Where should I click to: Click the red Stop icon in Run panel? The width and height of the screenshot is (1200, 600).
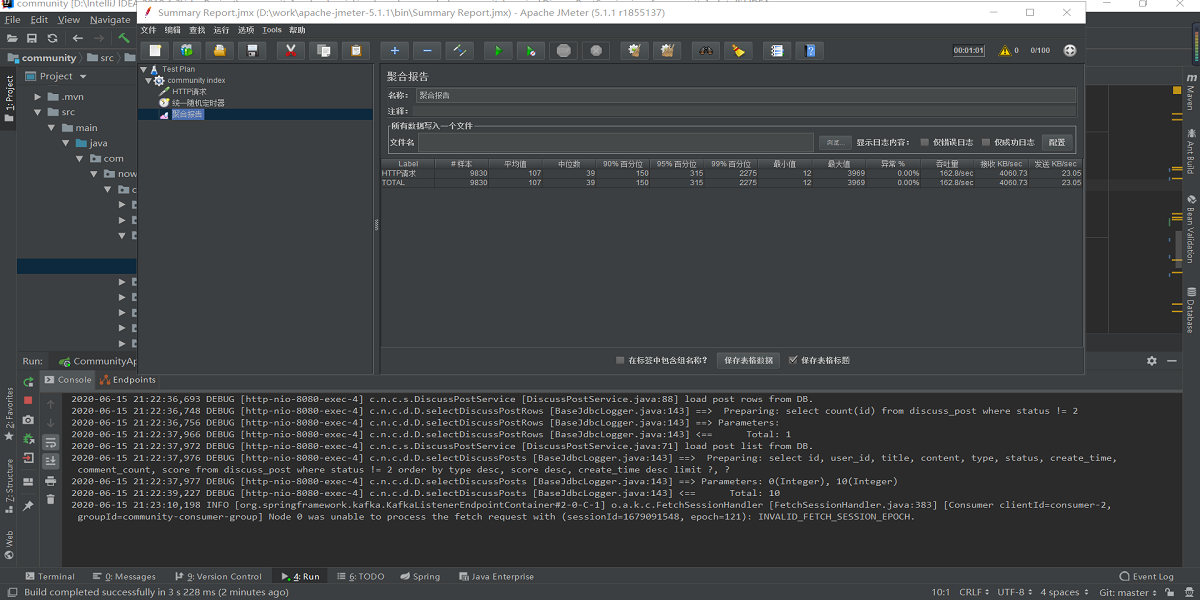coord(28,400)
